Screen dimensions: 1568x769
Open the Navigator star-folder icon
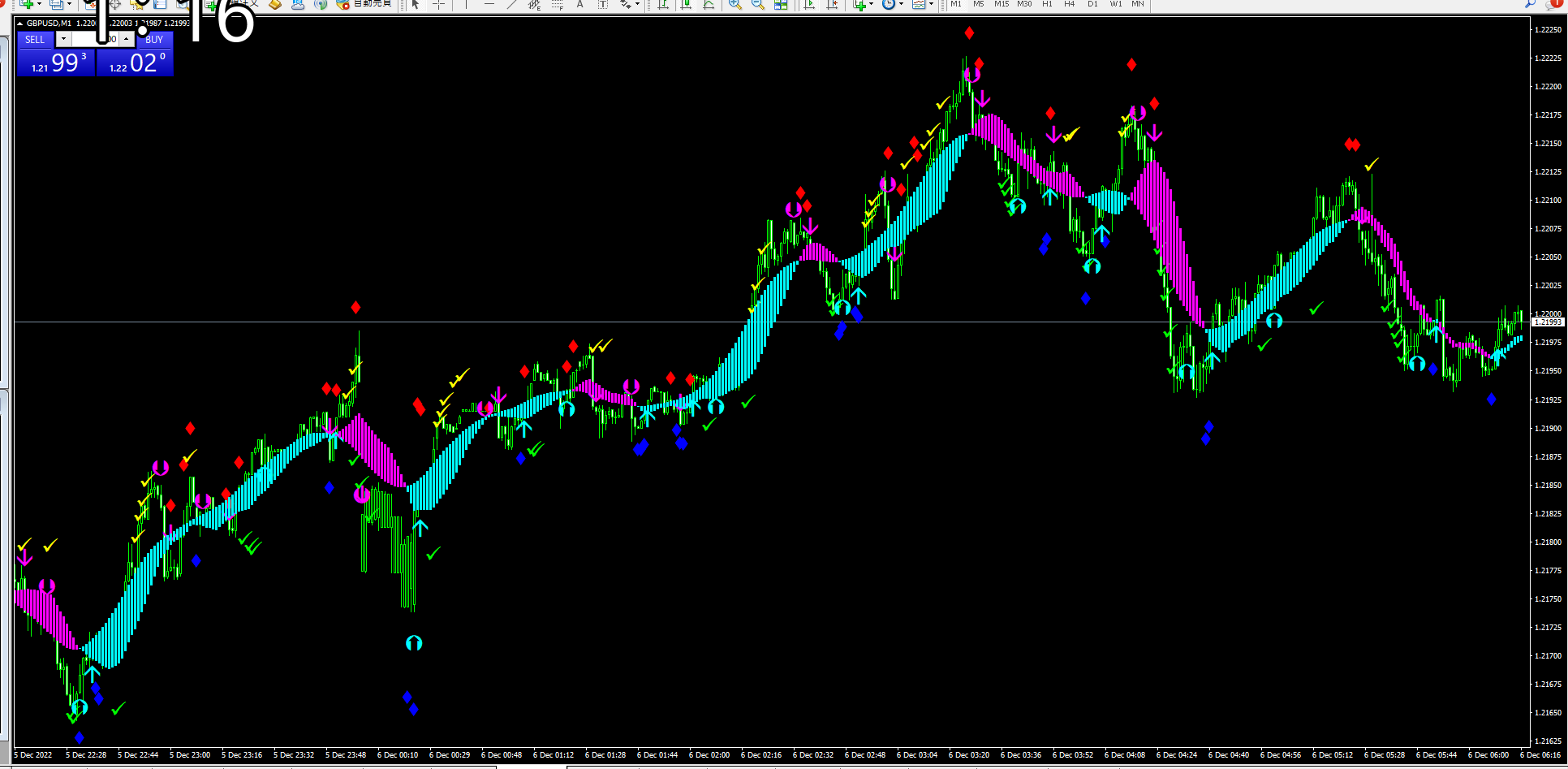(137, 4)
